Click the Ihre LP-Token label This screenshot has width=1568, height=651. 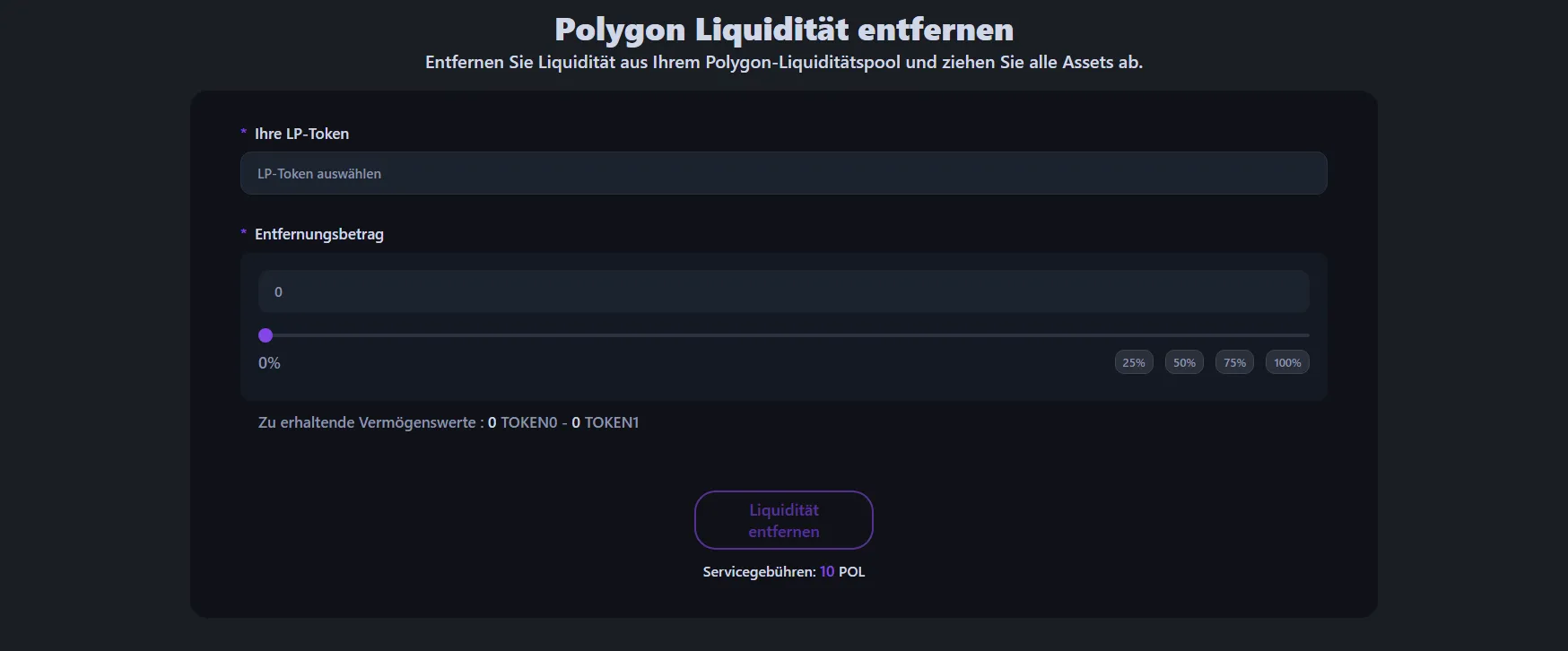pyautogui.click(x=301, y=134)
